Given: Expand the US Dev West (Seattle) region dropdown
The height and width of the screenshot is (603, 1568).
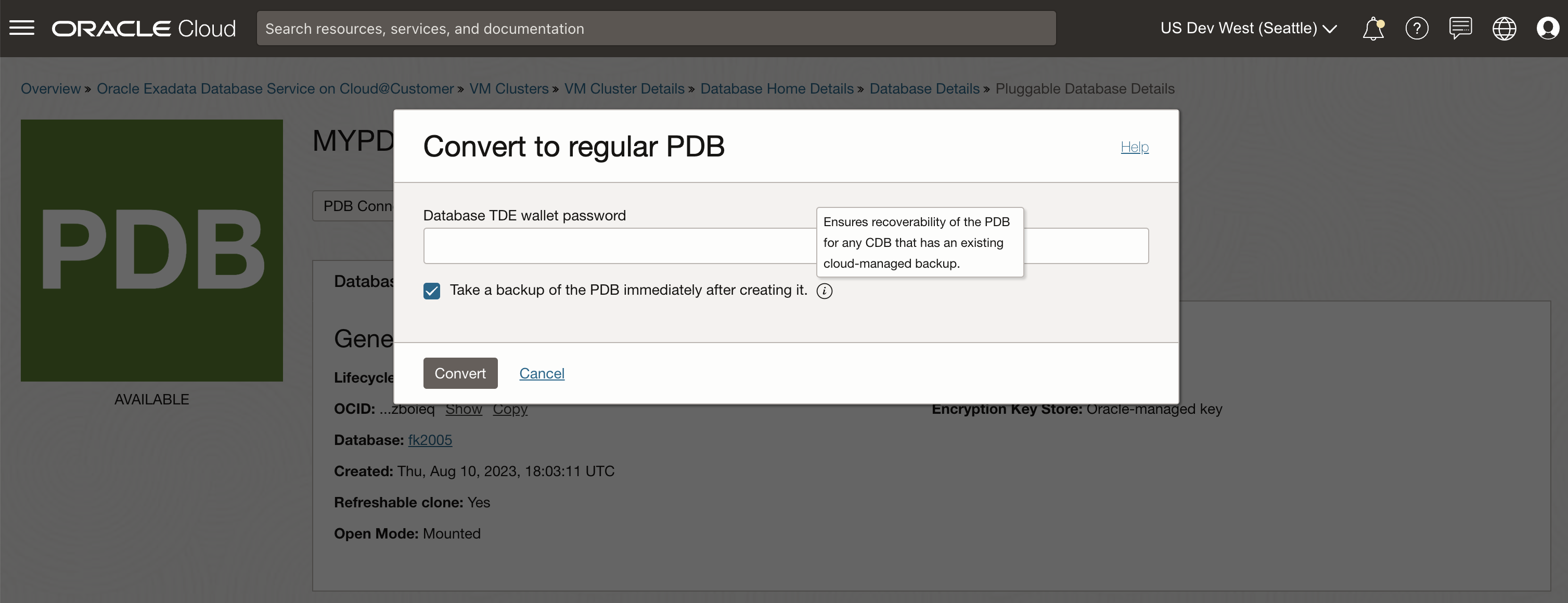Looking at the screenshot, I should (1248, 29).
